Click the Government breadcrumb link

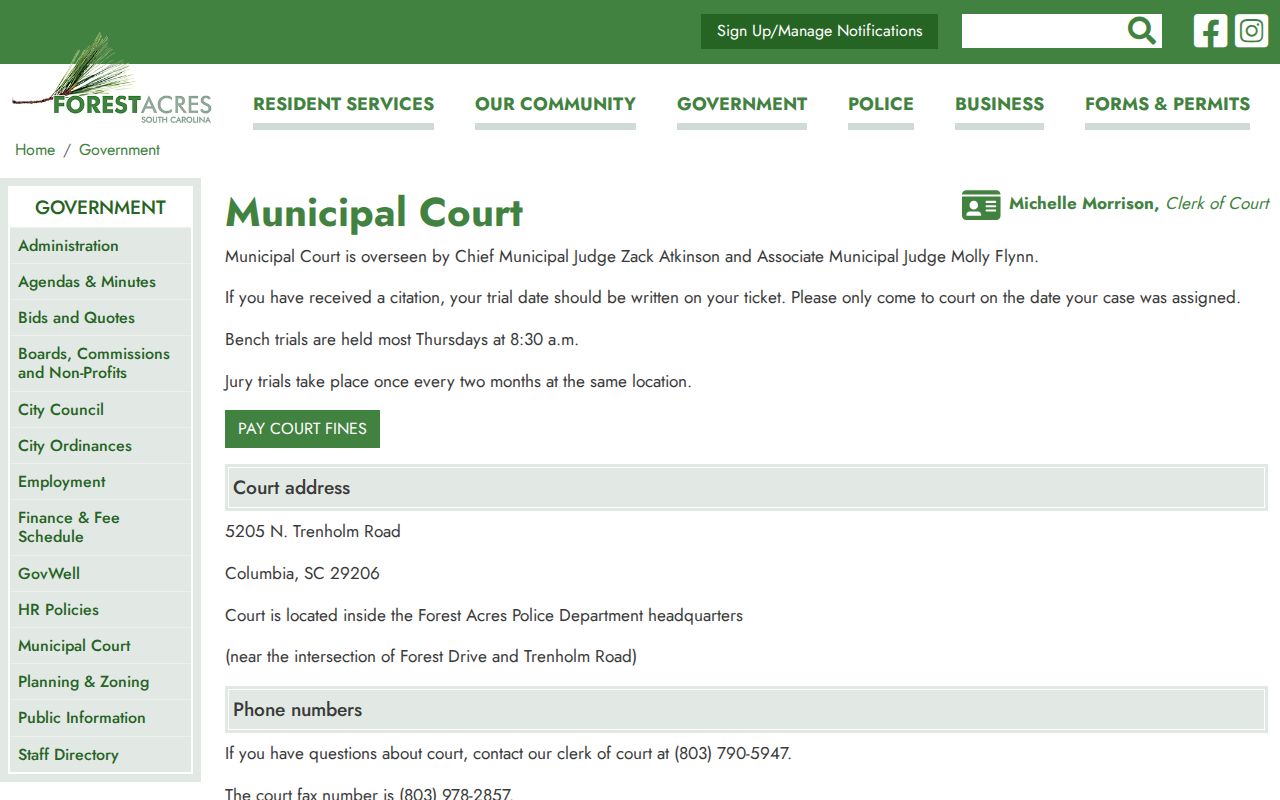pos(119,150)
